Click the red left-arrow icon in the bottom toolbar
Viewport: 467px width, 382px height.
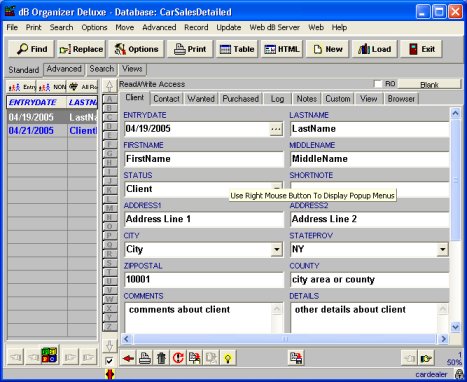click(x=128, y=359)
